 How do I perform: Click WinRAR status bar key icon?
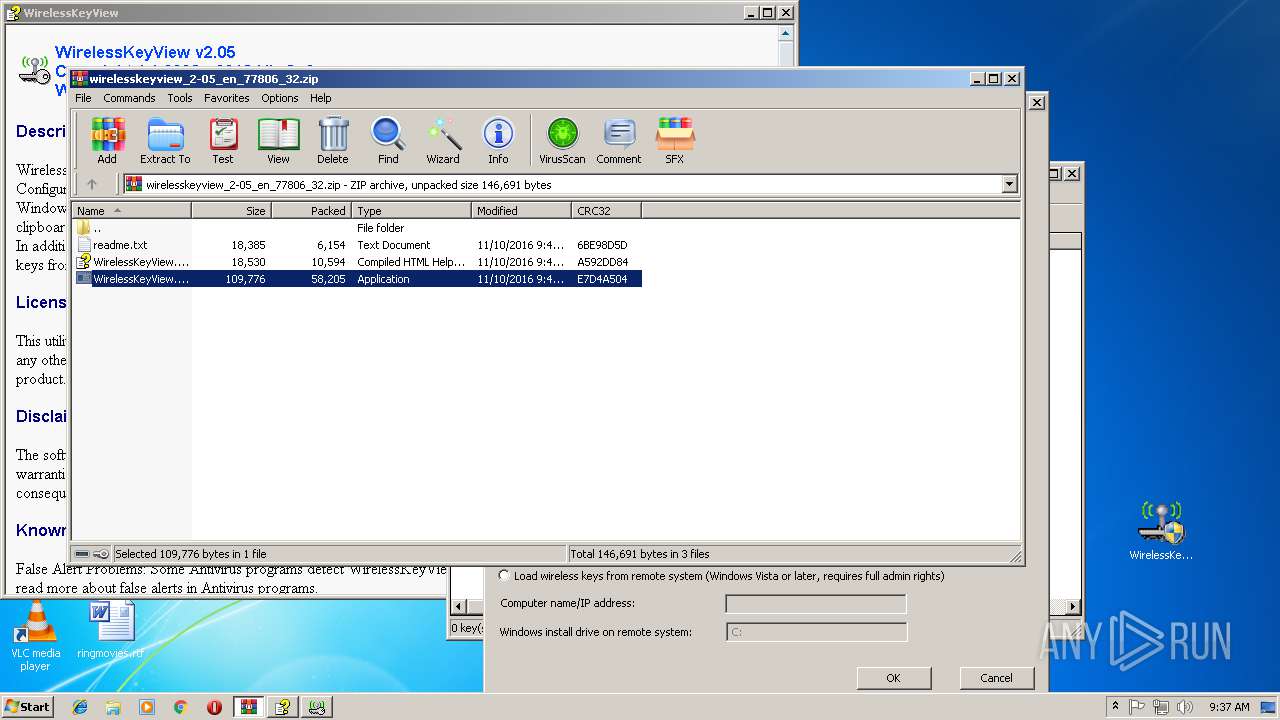pyautogui.click(x=101, y=554)
